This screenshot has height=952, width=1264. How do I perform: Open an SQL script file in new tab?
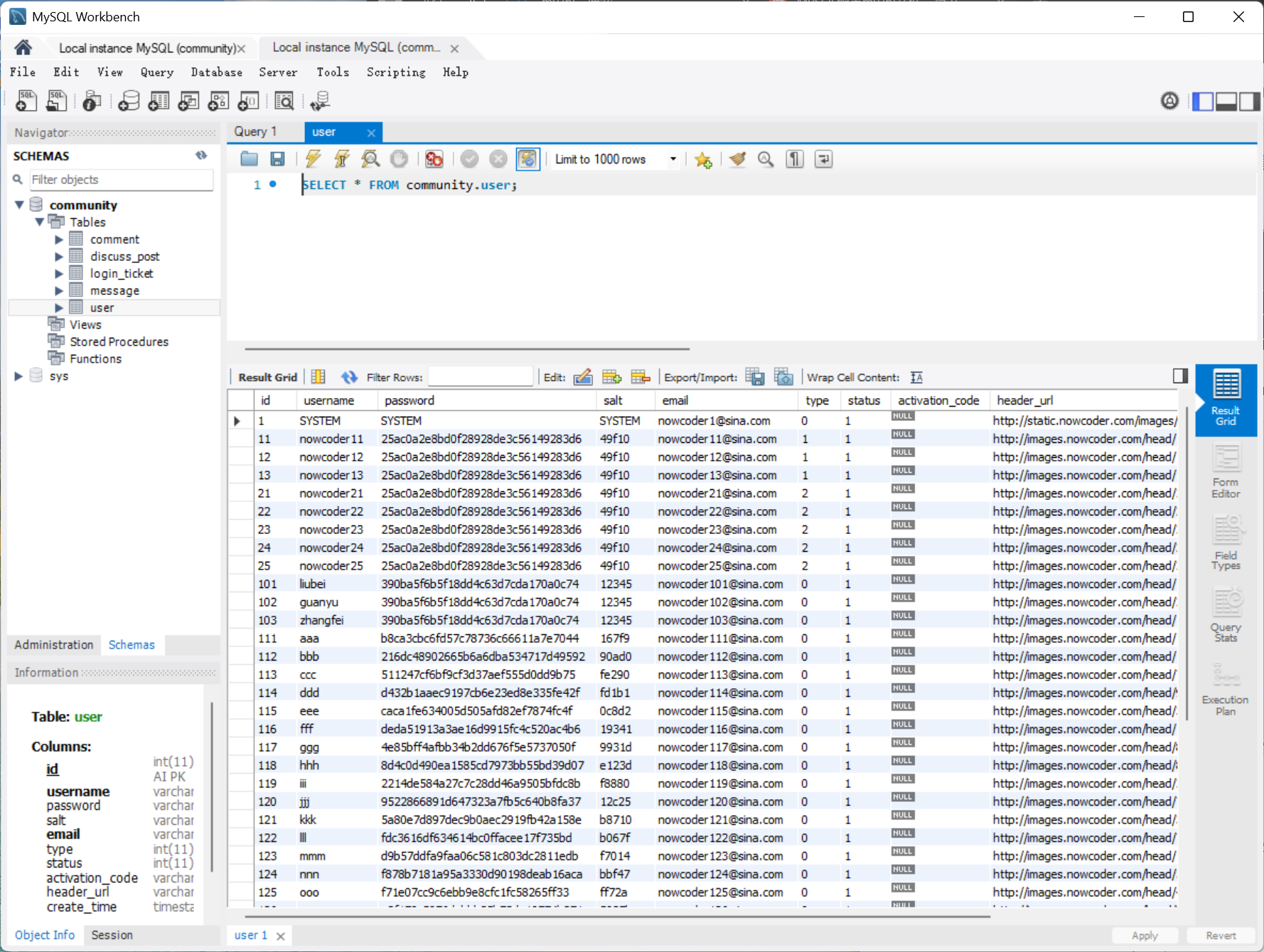point(56,101)
